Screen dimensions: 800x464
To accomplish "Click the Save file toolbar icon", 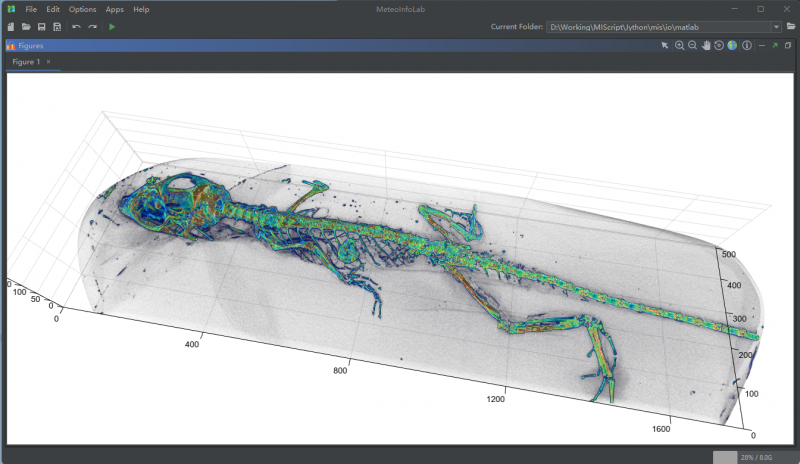I will [x=41, y=26].
